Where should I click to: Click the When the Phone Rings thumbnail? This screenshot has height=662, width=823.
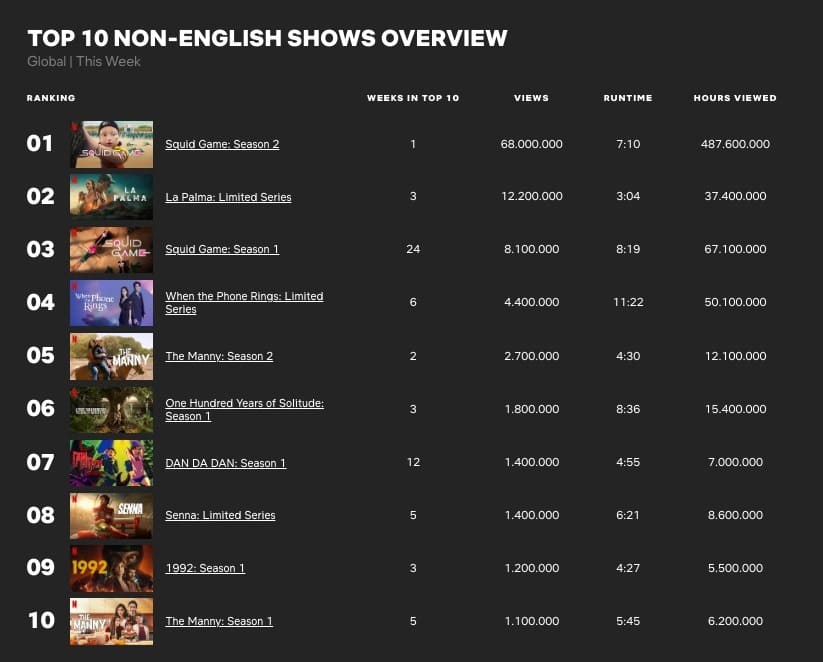pyautogui.click(x=112, y=303)
